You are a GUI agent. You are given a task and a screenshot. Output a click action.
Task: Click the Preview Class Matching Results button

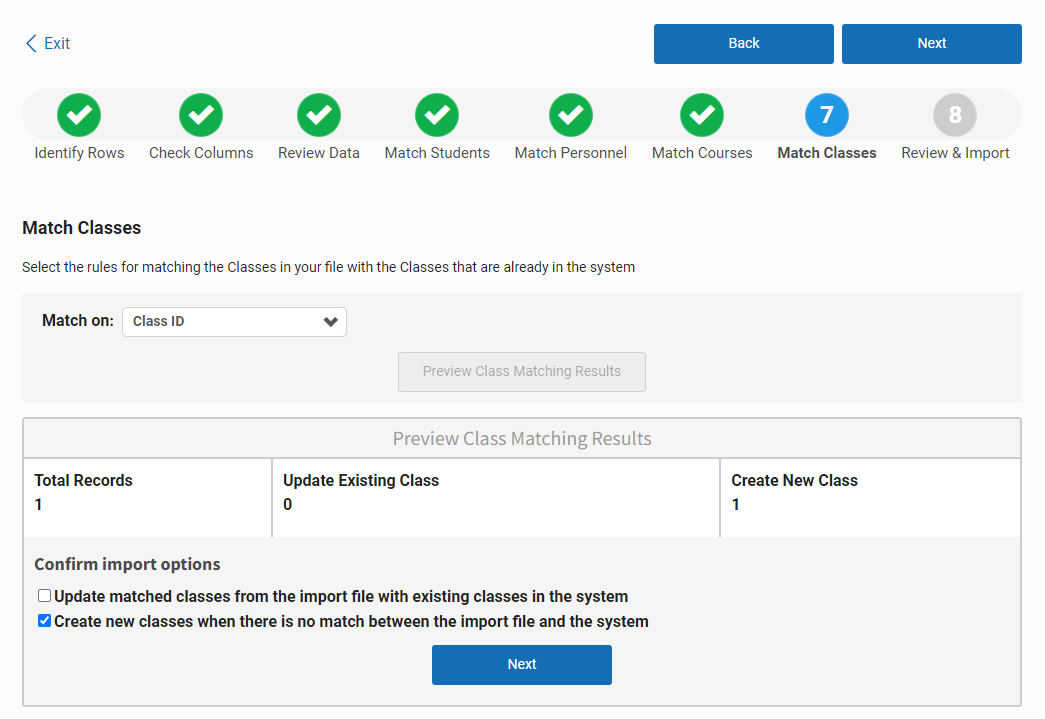522,372
